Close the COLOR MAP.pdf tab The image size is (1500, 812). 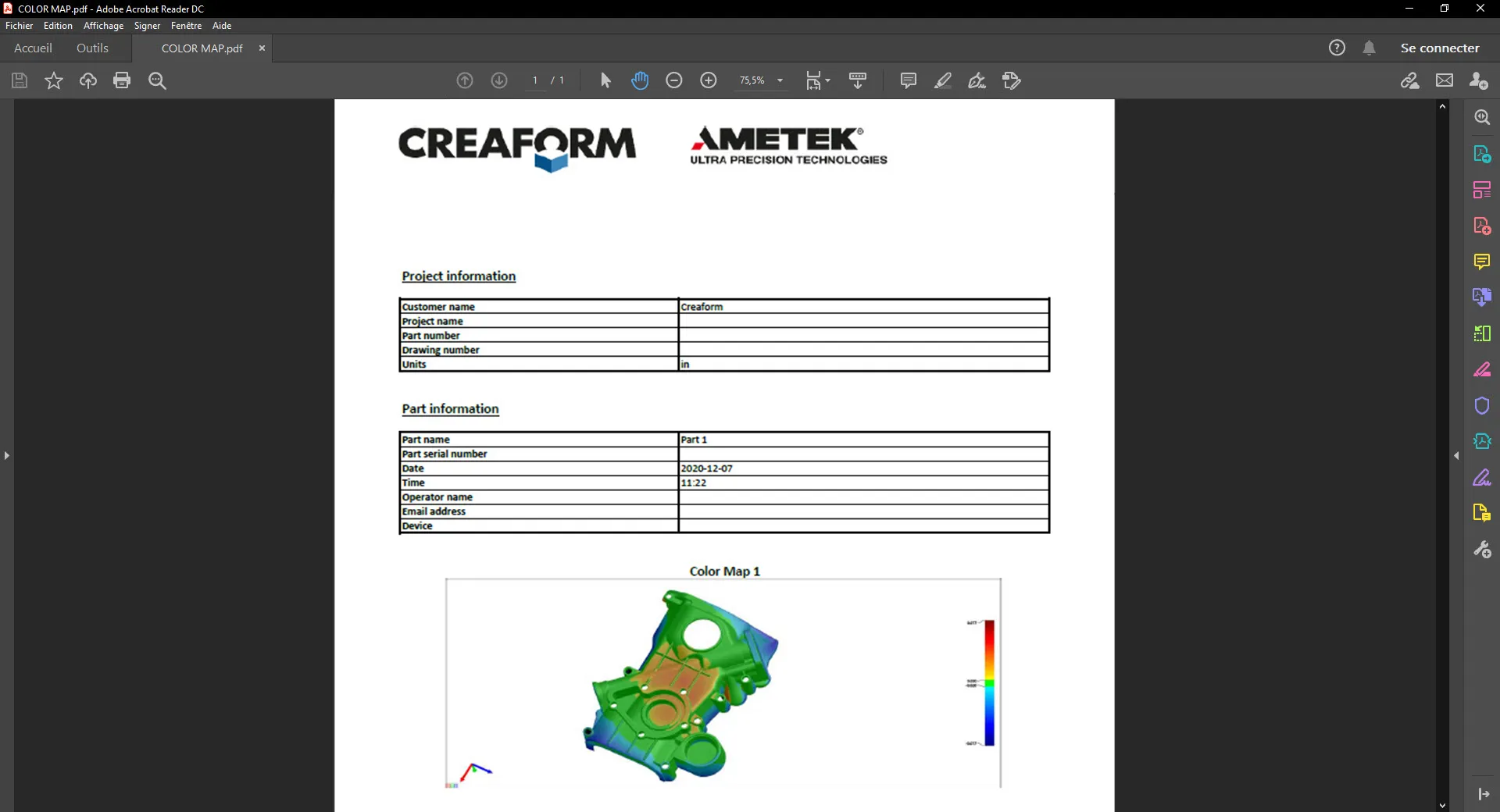[262, 48]
